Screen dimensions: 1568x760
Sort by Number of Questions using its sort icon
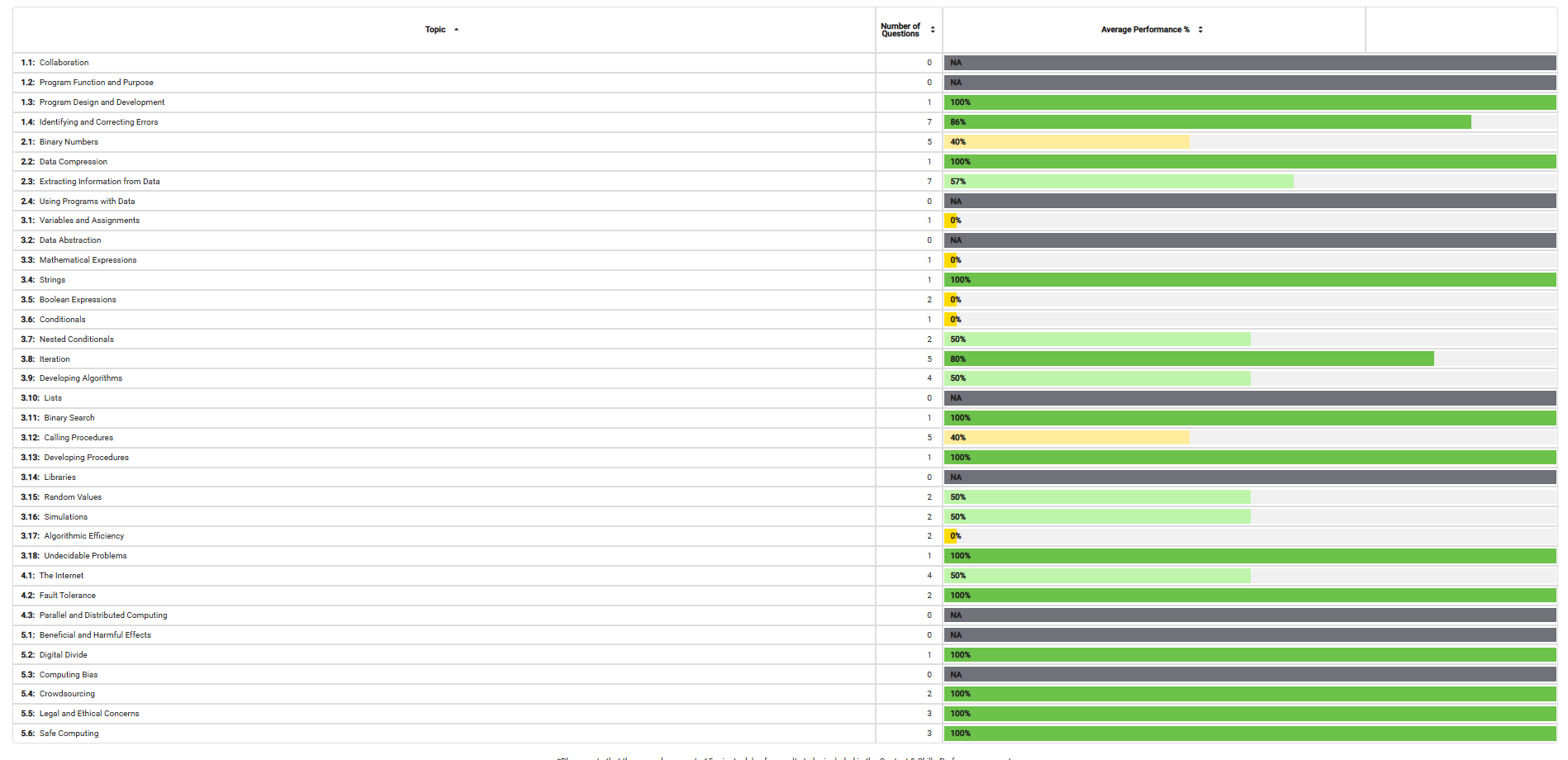933,27
